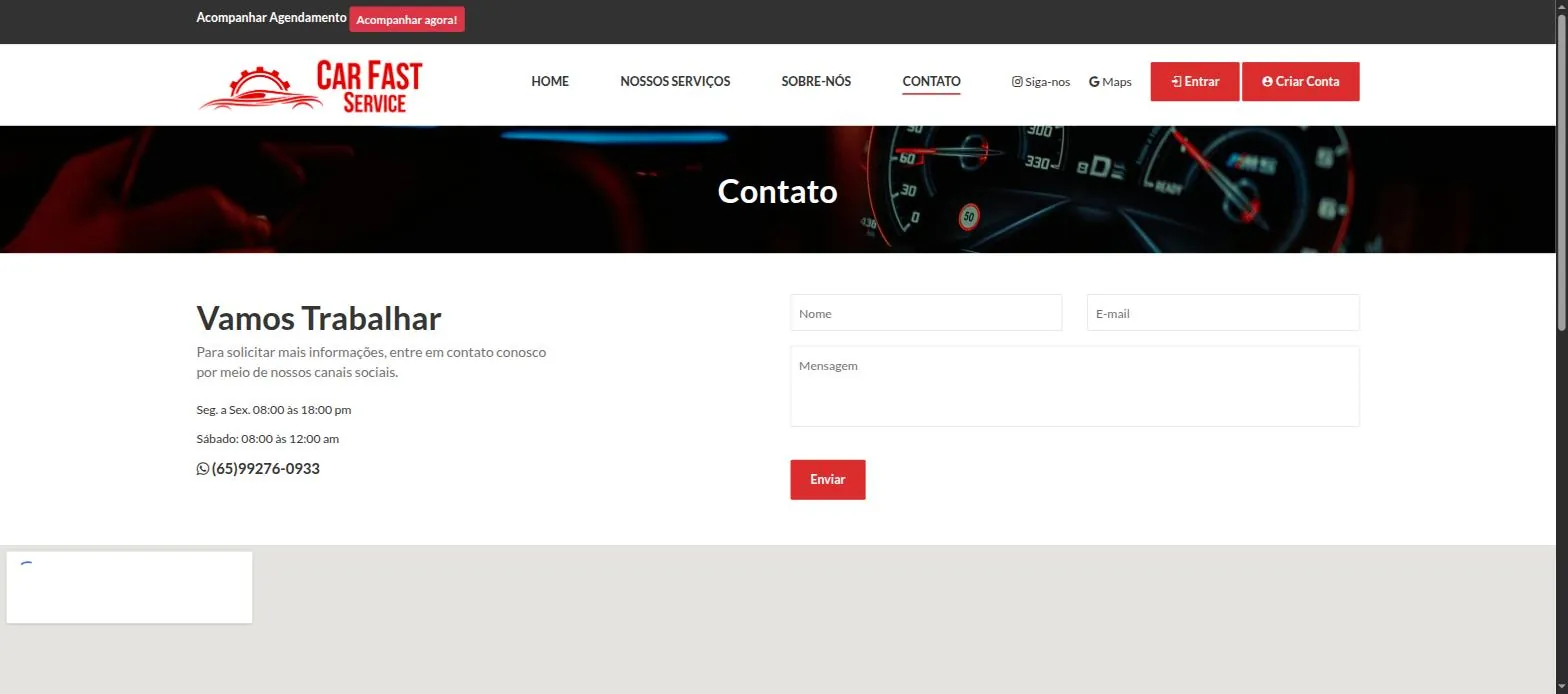This screenshot has height=694, width=1568.
Task: Click the Contato banner title
Action: (x=778, y=190)
